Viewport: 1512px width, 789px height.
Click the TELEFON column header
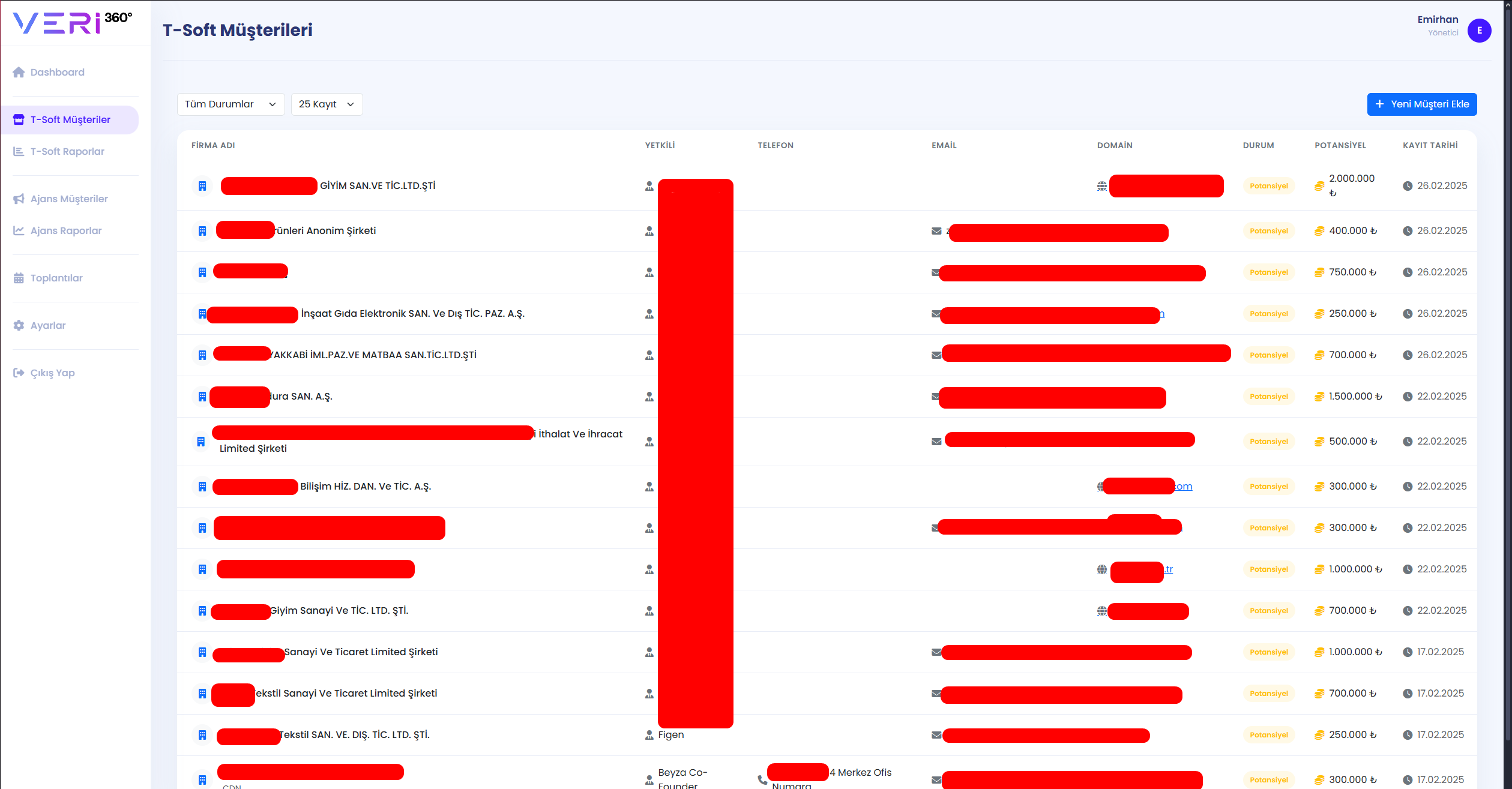(776, 145)
